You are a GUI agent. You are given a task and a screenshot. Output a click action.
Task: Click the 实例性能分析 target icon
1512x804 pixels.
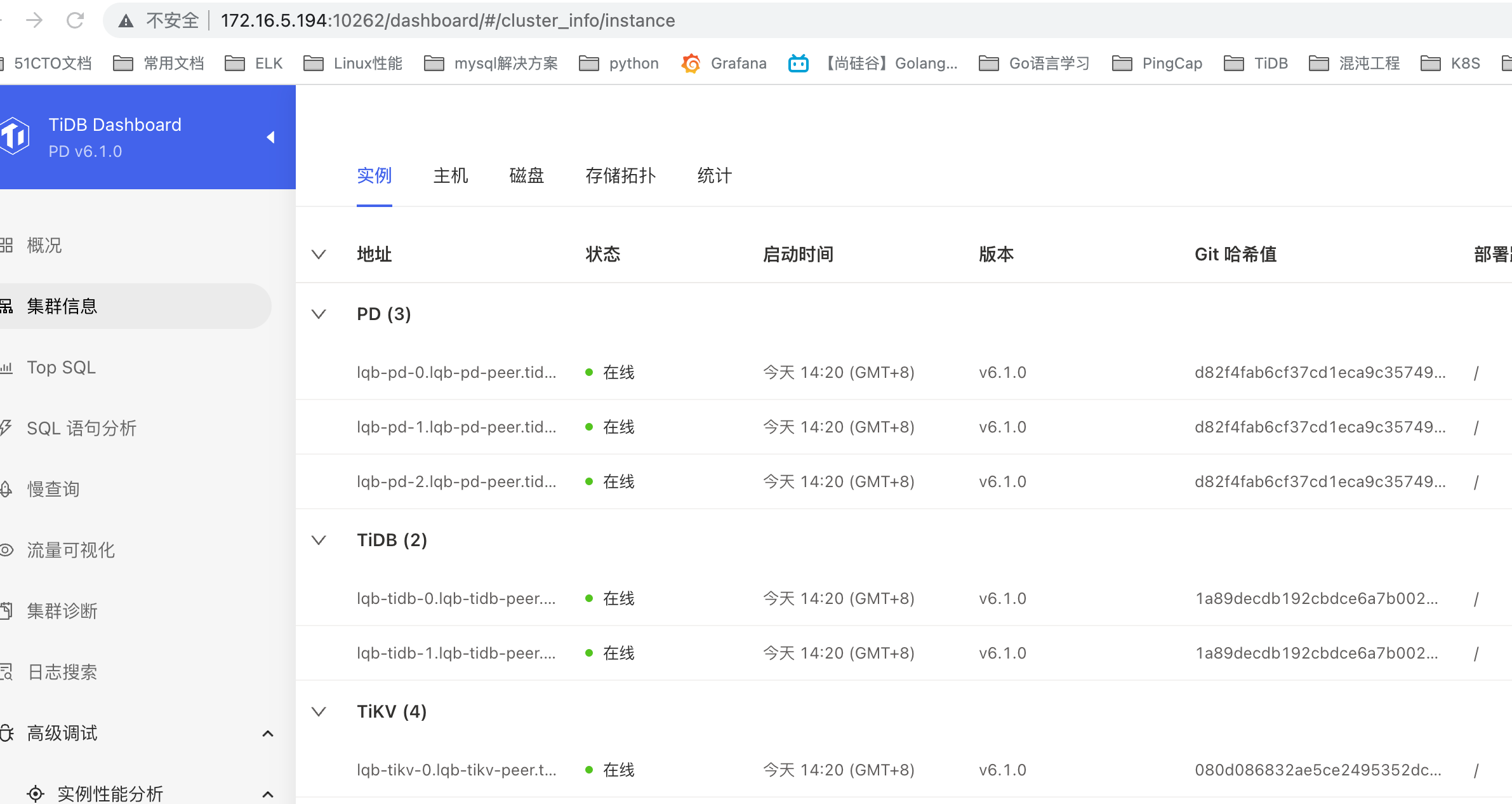pyautogui.click(x=36, y=793)
